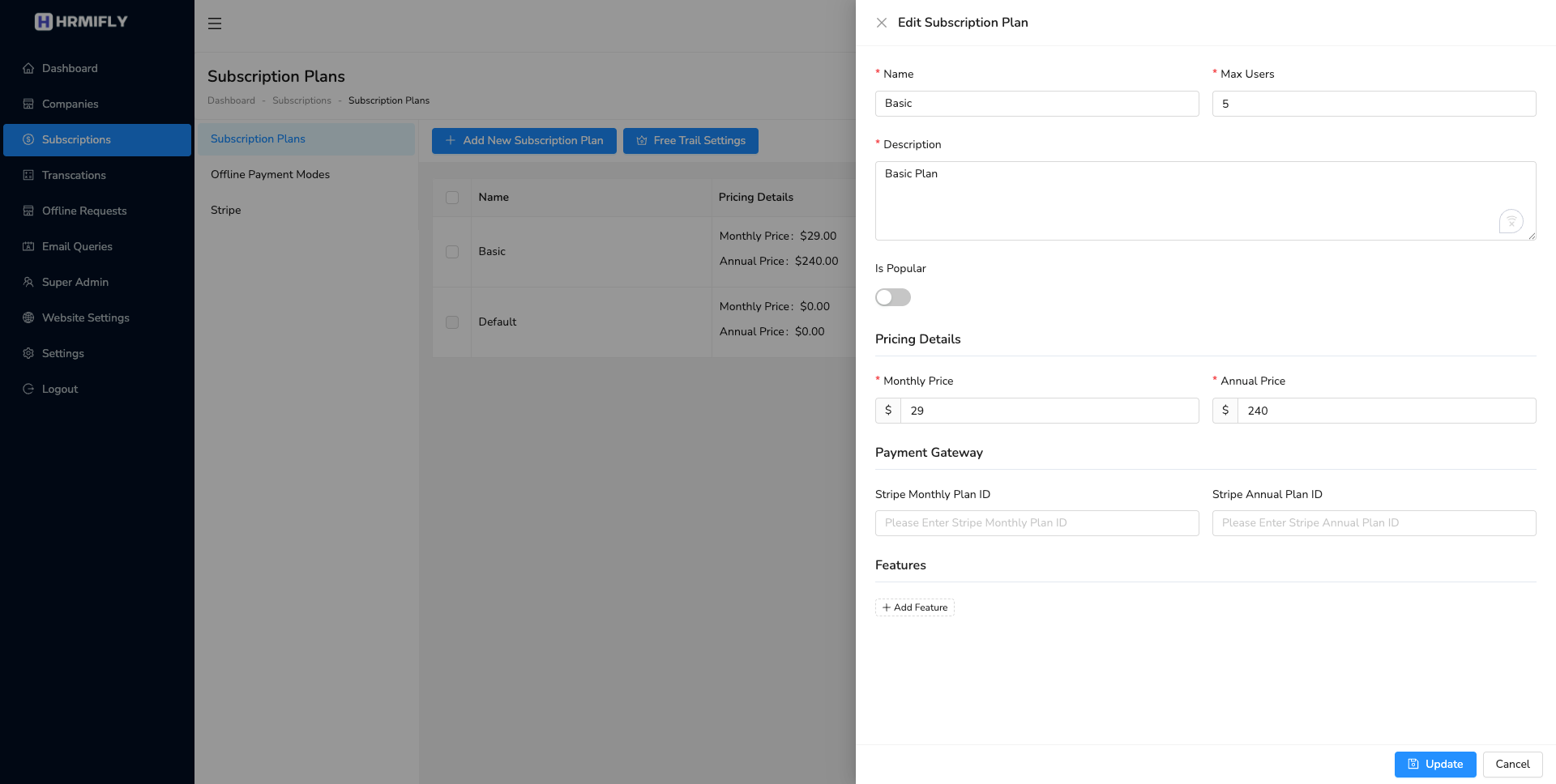This screenshot has width=1556, height=784.
Task: Click the Subscriptions breadcrumb link
Action: (301, 100)
